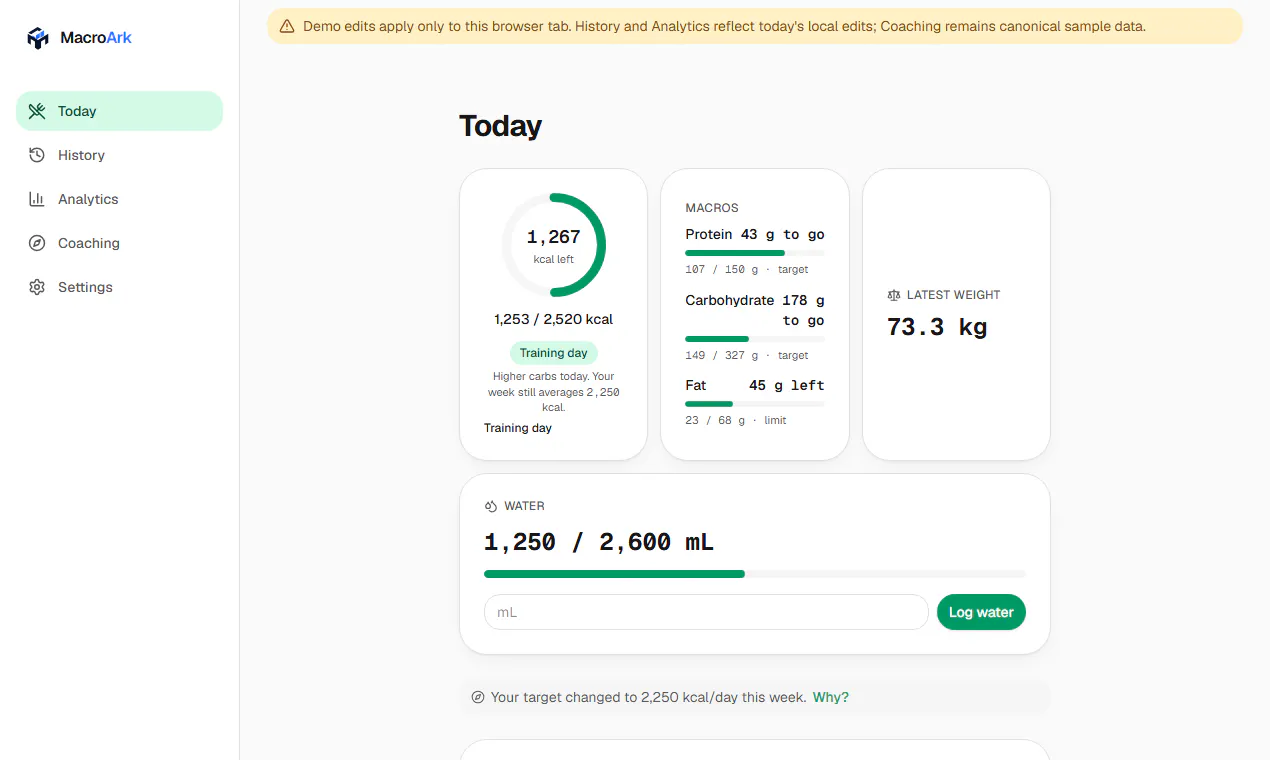Click the calorie ring showing 1,267 kcal left

[x=554, y=245]
